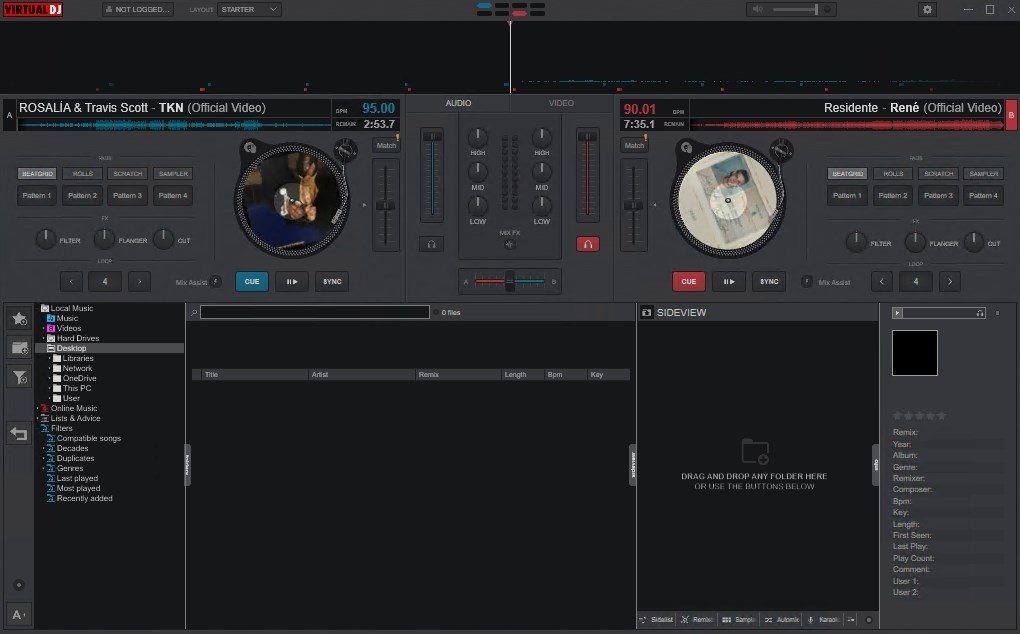Expand Online Music tree node

coord(38,408)
